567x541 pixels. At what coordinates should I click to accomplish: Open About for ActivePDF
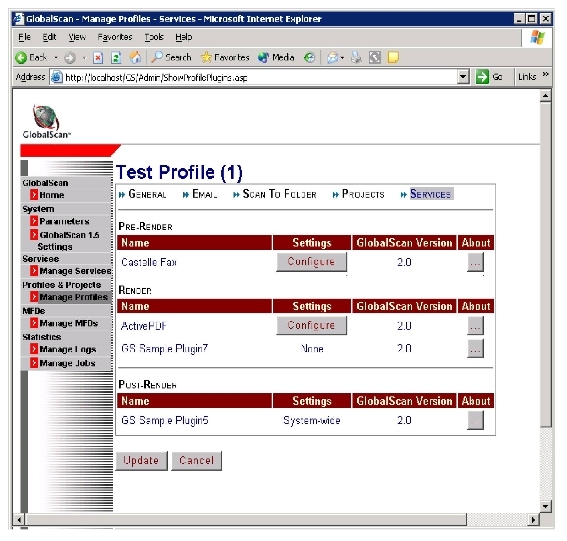pos(475,326)
